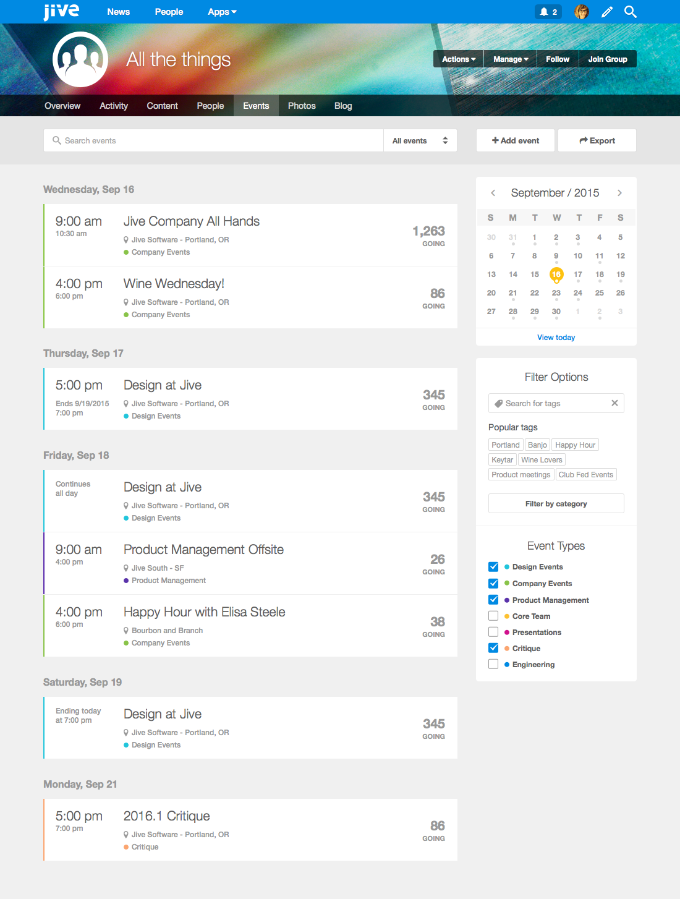This screenshot has width=680, height=899.
Task: Select September 9 in calendar
Action: pos(556,256)
